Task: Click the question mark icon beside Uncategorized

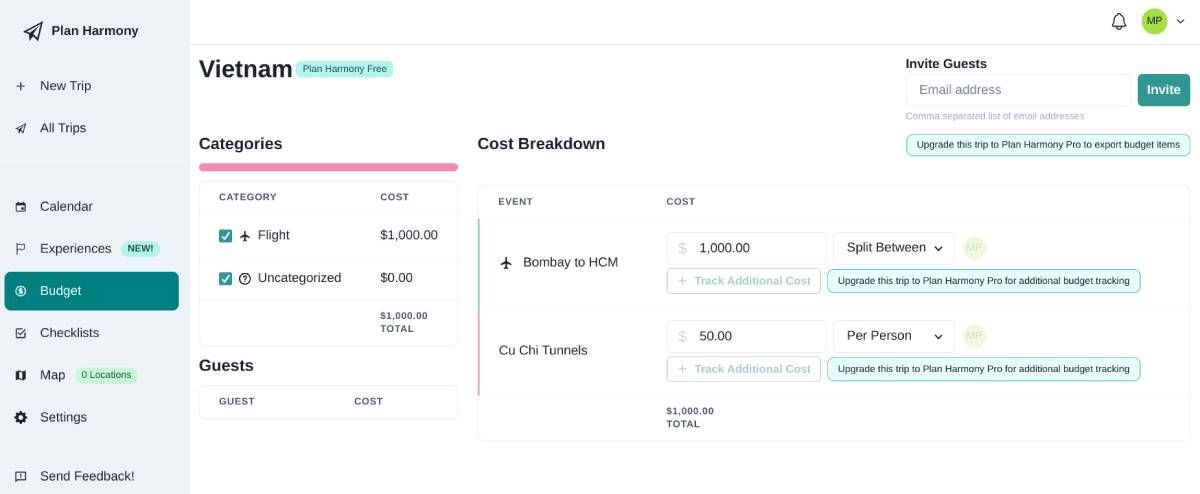Action: tap(245, 279)
